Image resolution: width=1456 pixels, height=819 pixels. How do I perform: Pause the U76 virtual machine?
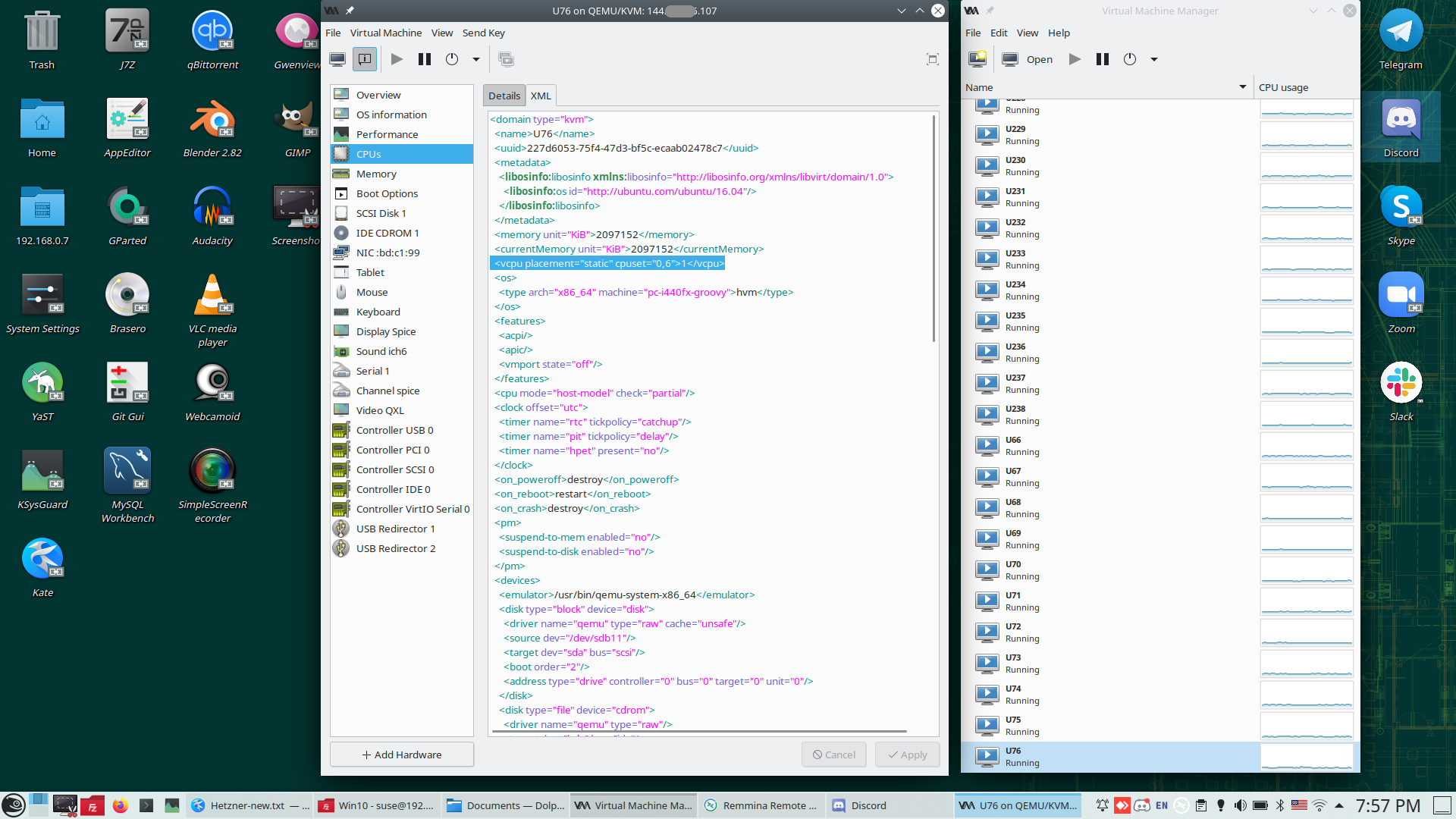point(425,59)
